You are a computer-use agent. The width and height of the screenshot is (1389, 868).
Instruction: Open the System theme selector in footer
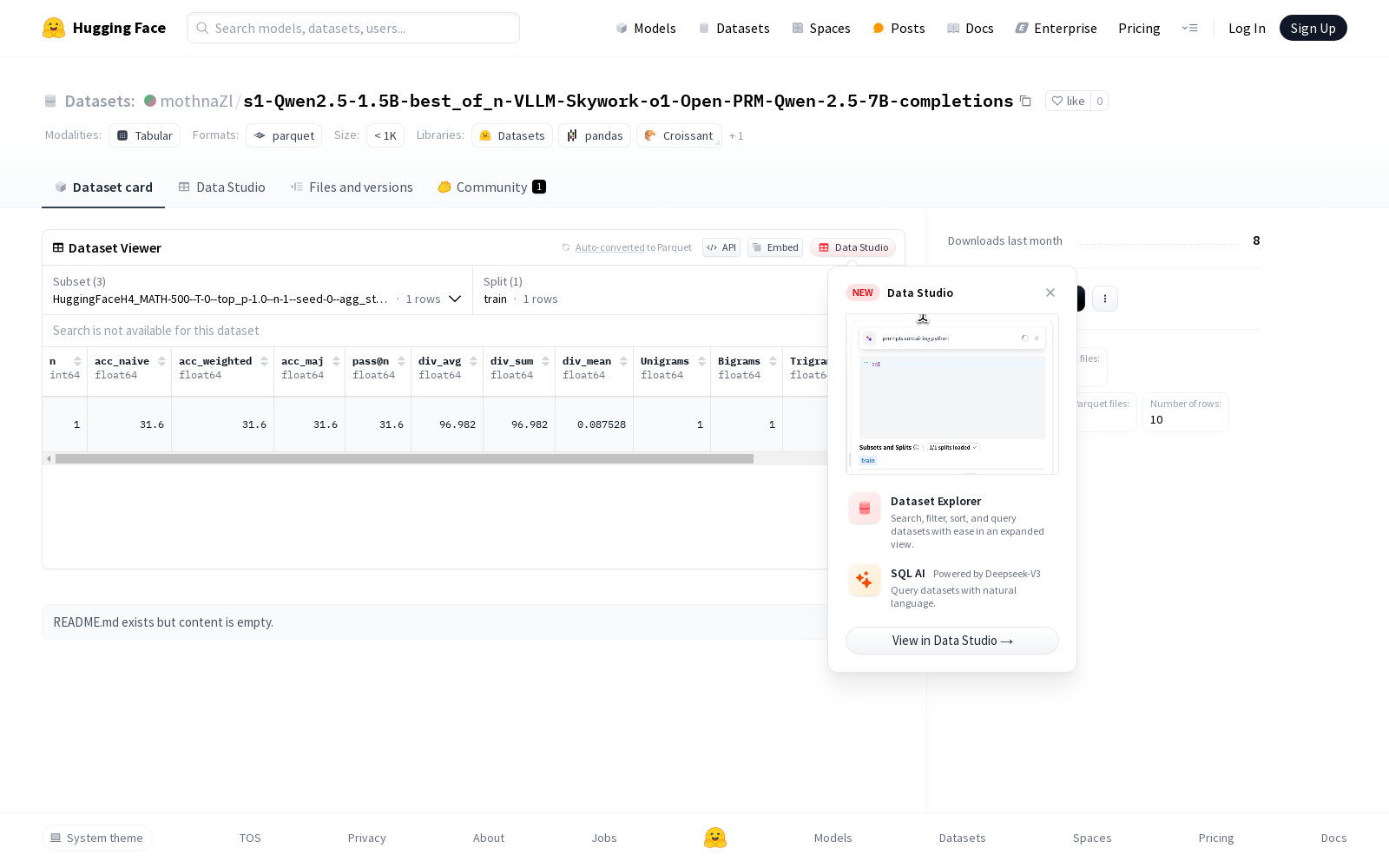(x=97, y=838)
